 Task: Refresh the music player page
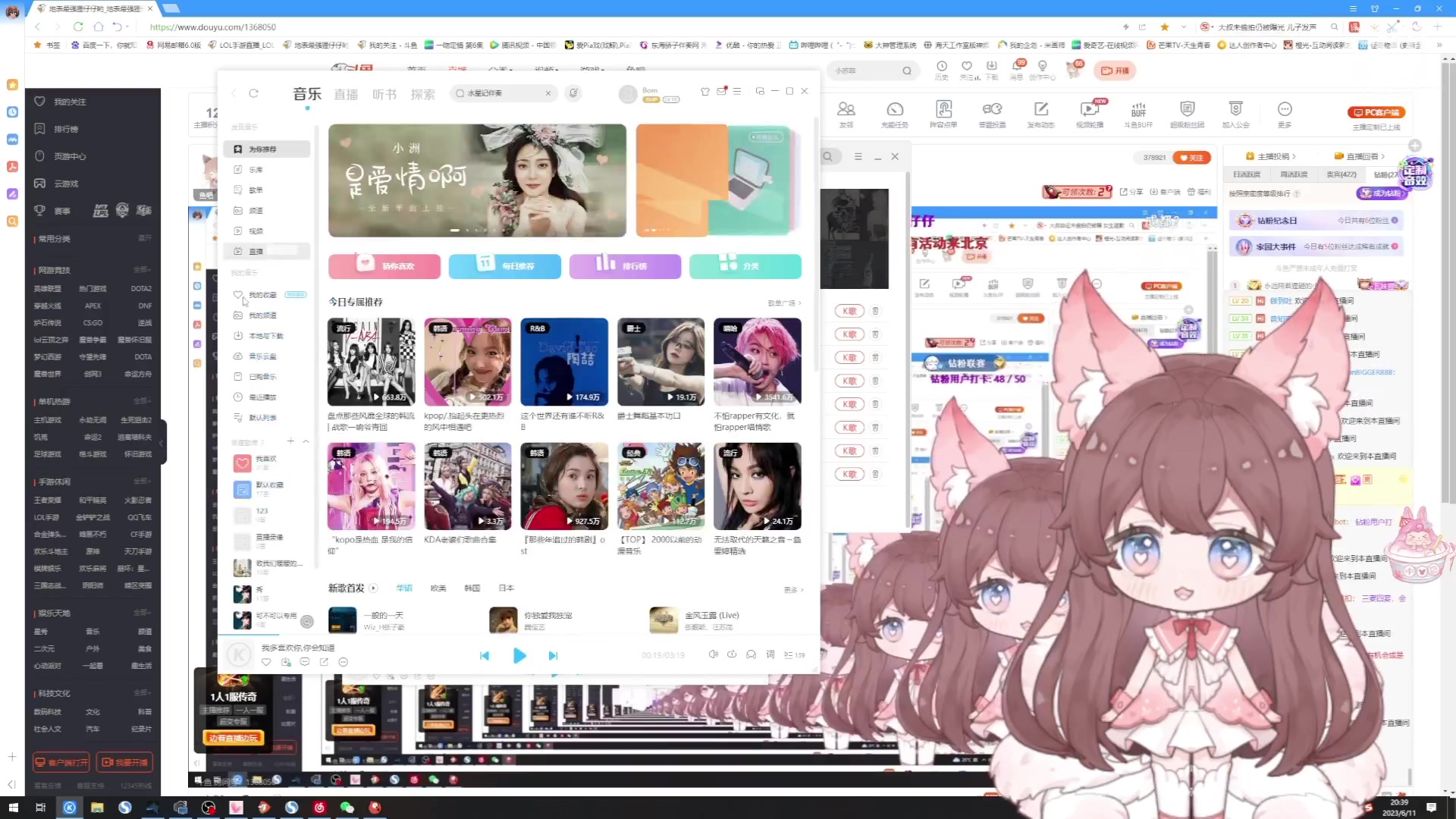(x=254, y=93)
